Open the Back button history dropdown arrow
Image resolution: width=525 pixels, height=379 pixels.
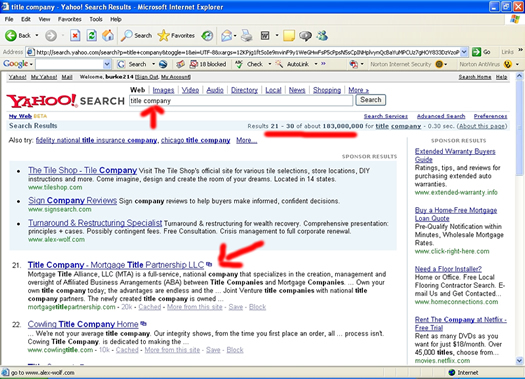click(x=37, y=35)
